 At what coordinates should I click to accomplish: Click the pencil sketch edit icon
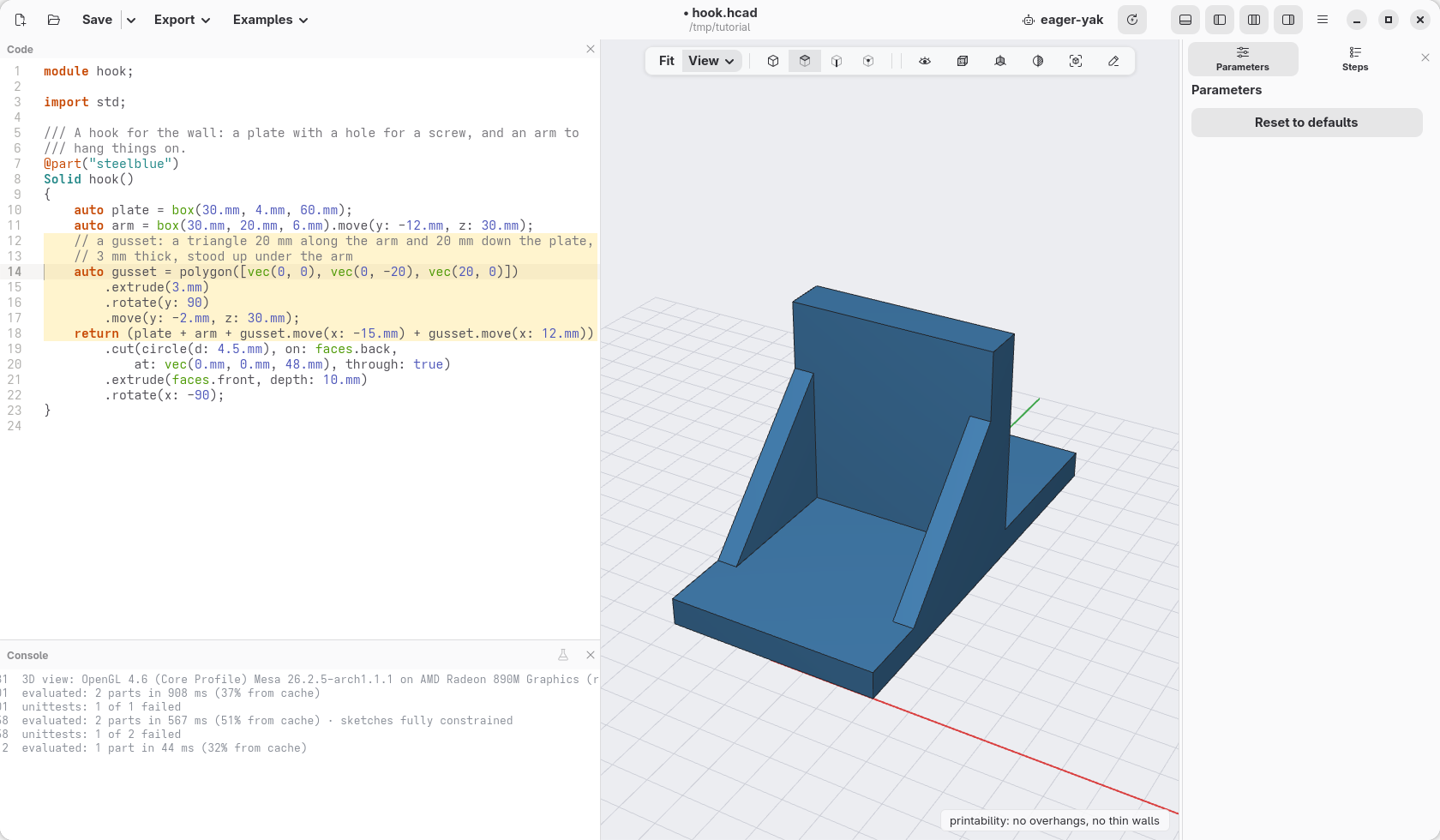[x=1113, y=61]
